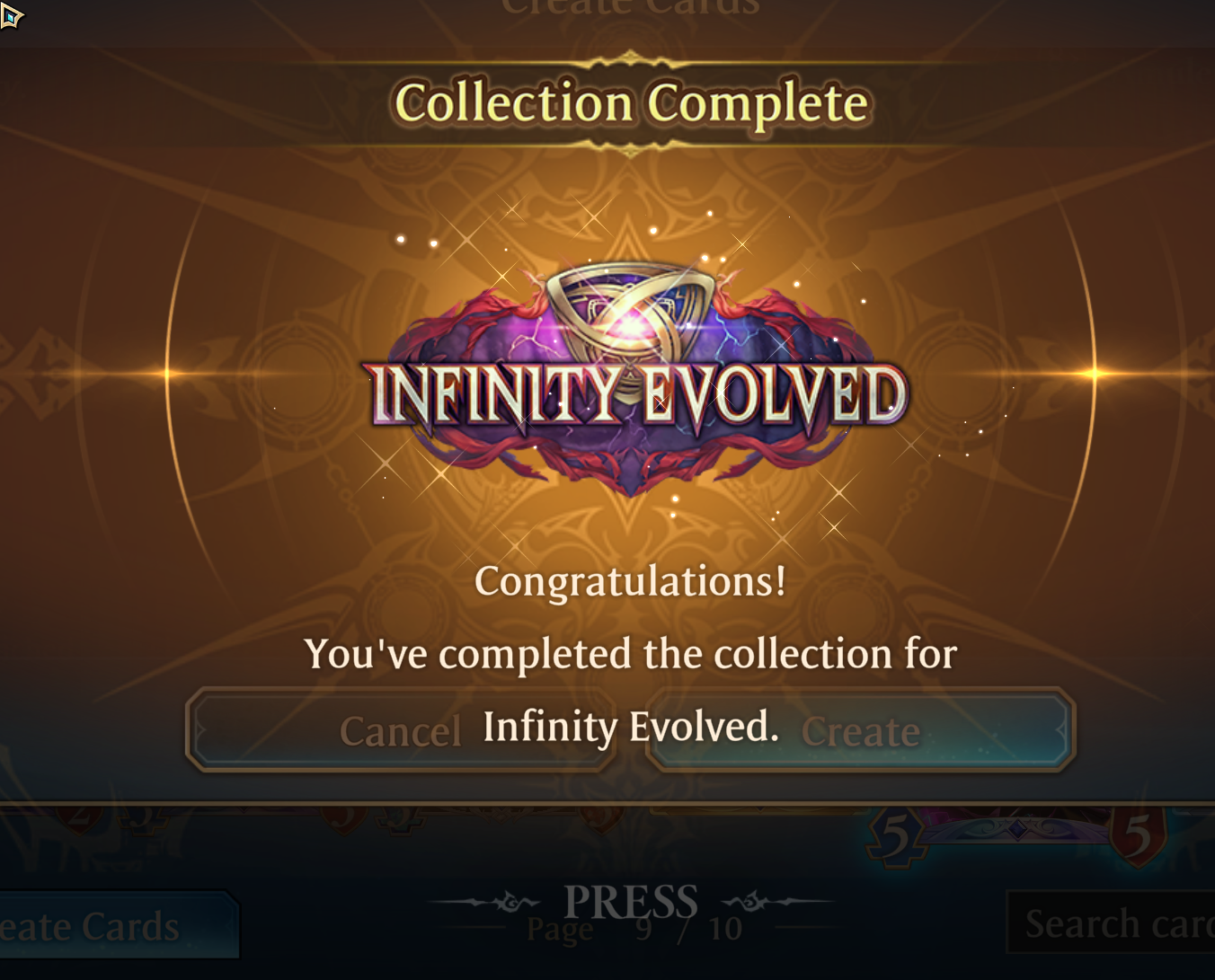Open the Search cards box

1111,923
